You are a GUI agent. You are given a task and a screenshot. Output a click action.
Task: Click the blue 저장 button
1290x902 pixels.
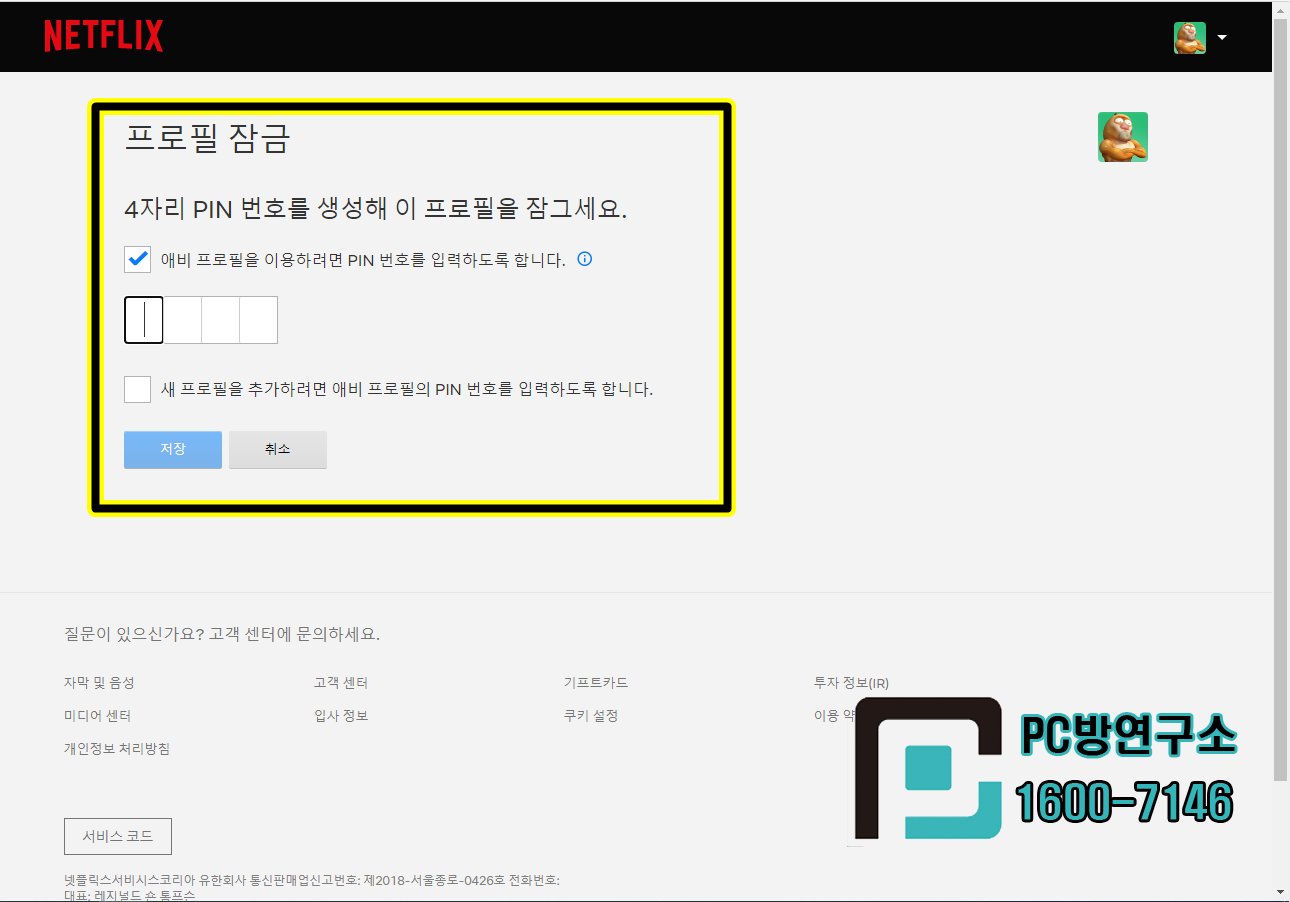(173, 449)
